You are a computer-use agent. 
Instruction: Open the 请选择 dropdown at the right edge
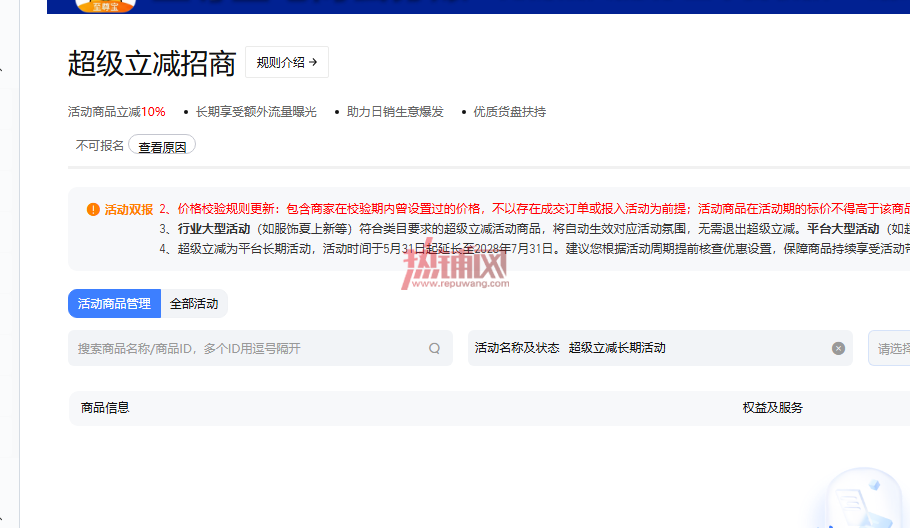pyautogui.click(x=889, y=348)
